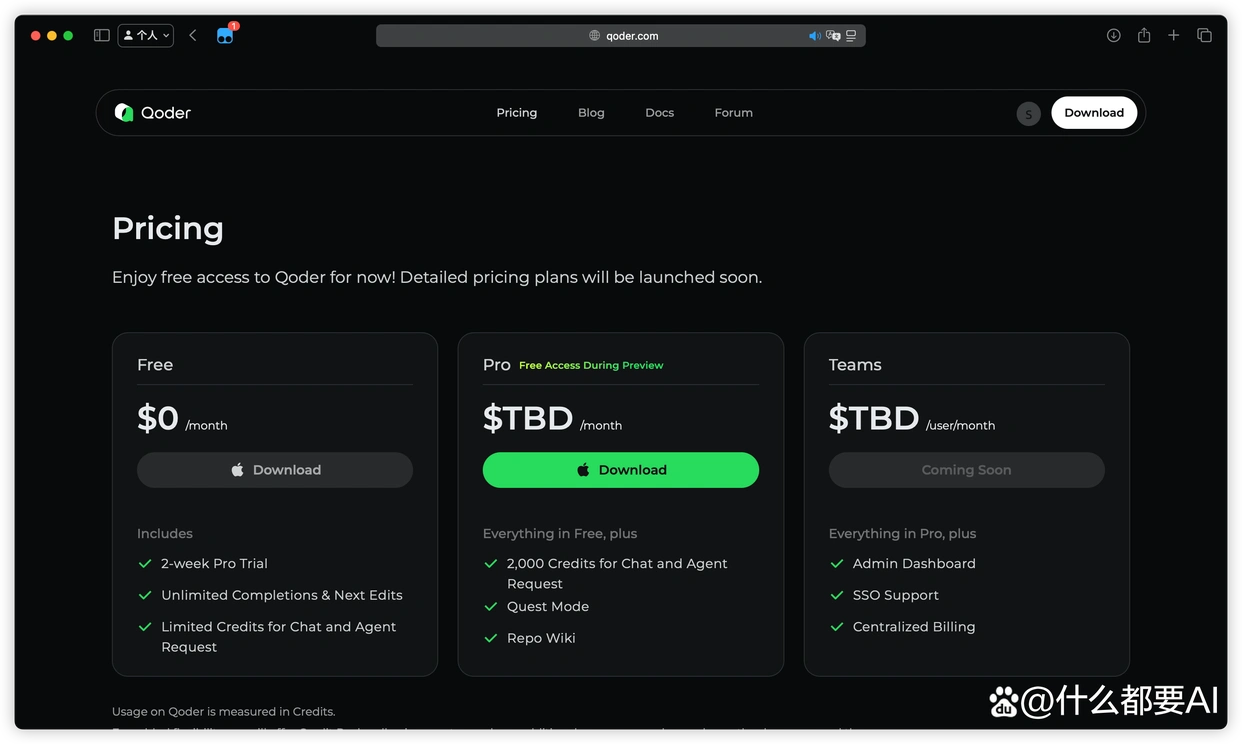Click the Free plan Download button

pos(275,470)
